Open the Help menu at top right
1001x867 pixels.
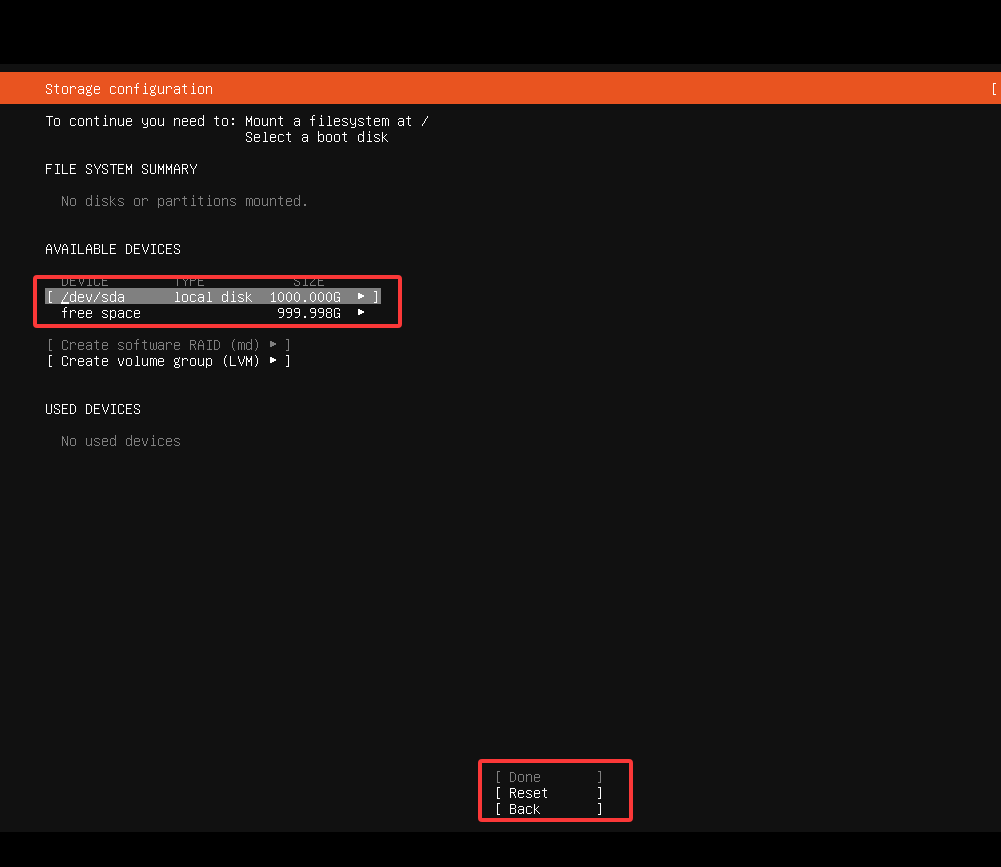tap(995, 88)
